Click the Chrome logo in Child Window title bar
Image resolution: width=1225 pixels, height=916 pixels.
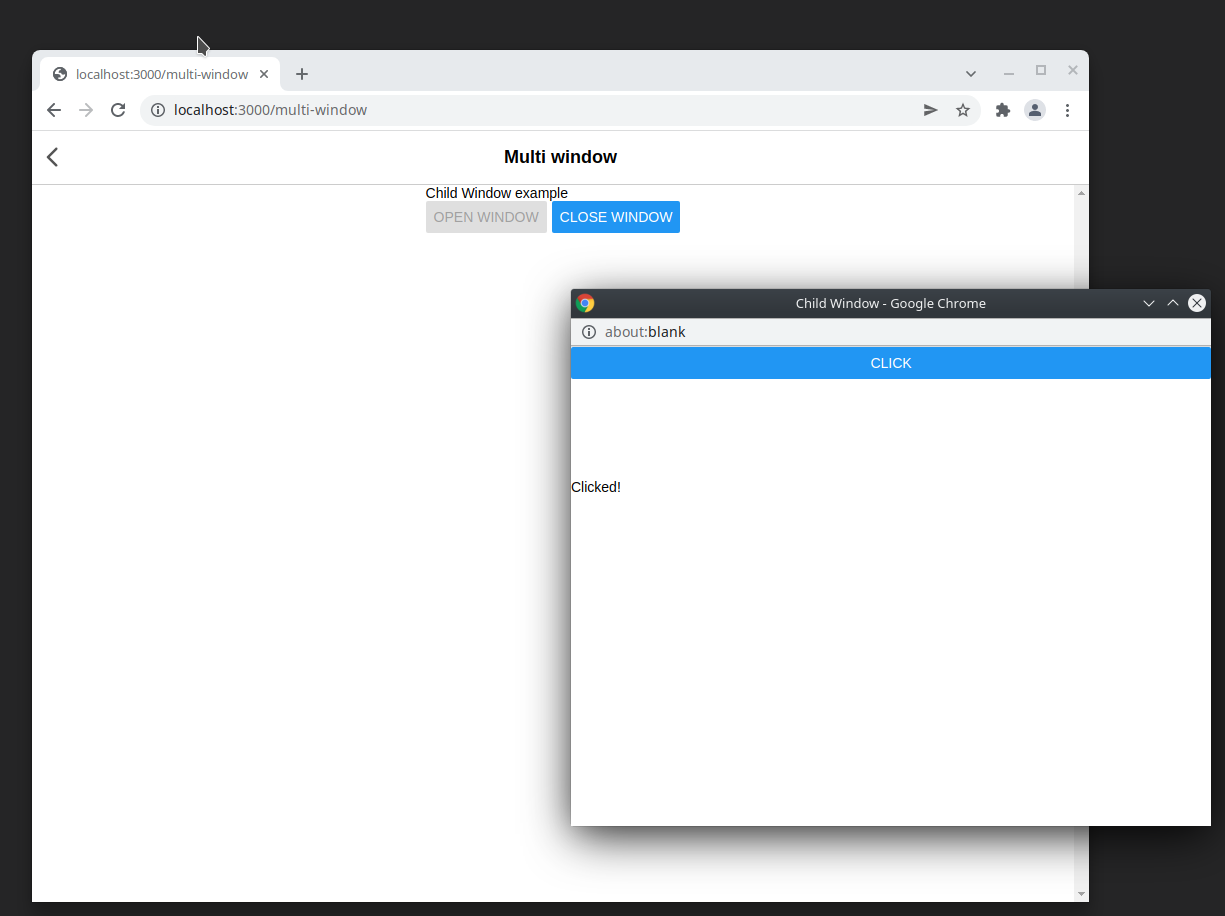point(586,303)
